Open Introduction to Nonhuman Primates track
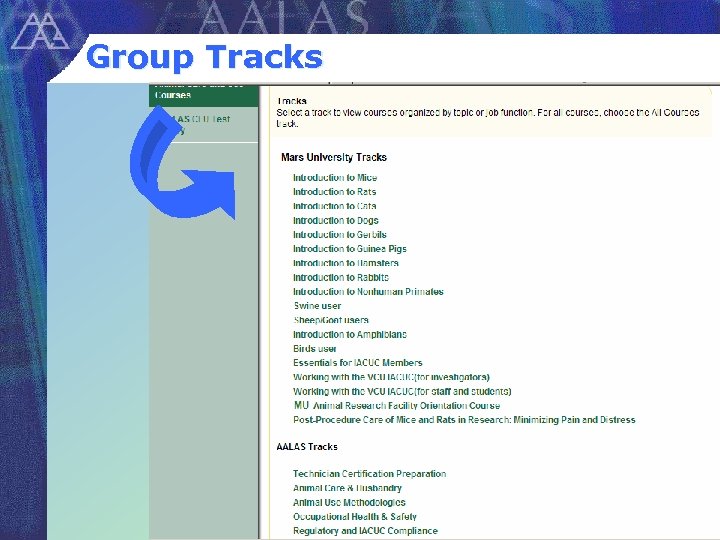 point(368,292)
